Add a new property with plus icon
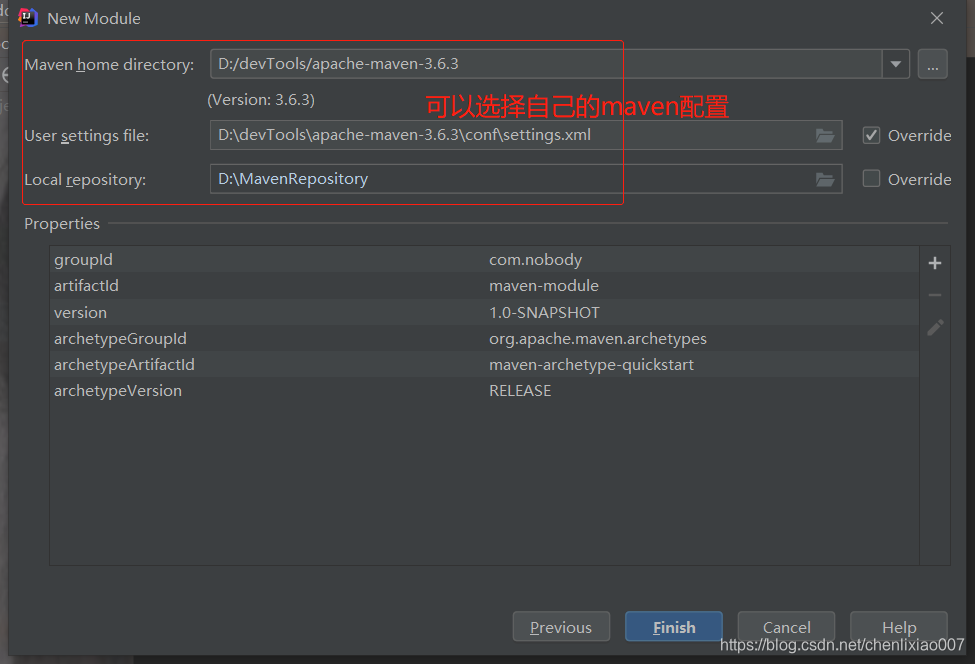This screenshot has height=664, width=975. 935,264
